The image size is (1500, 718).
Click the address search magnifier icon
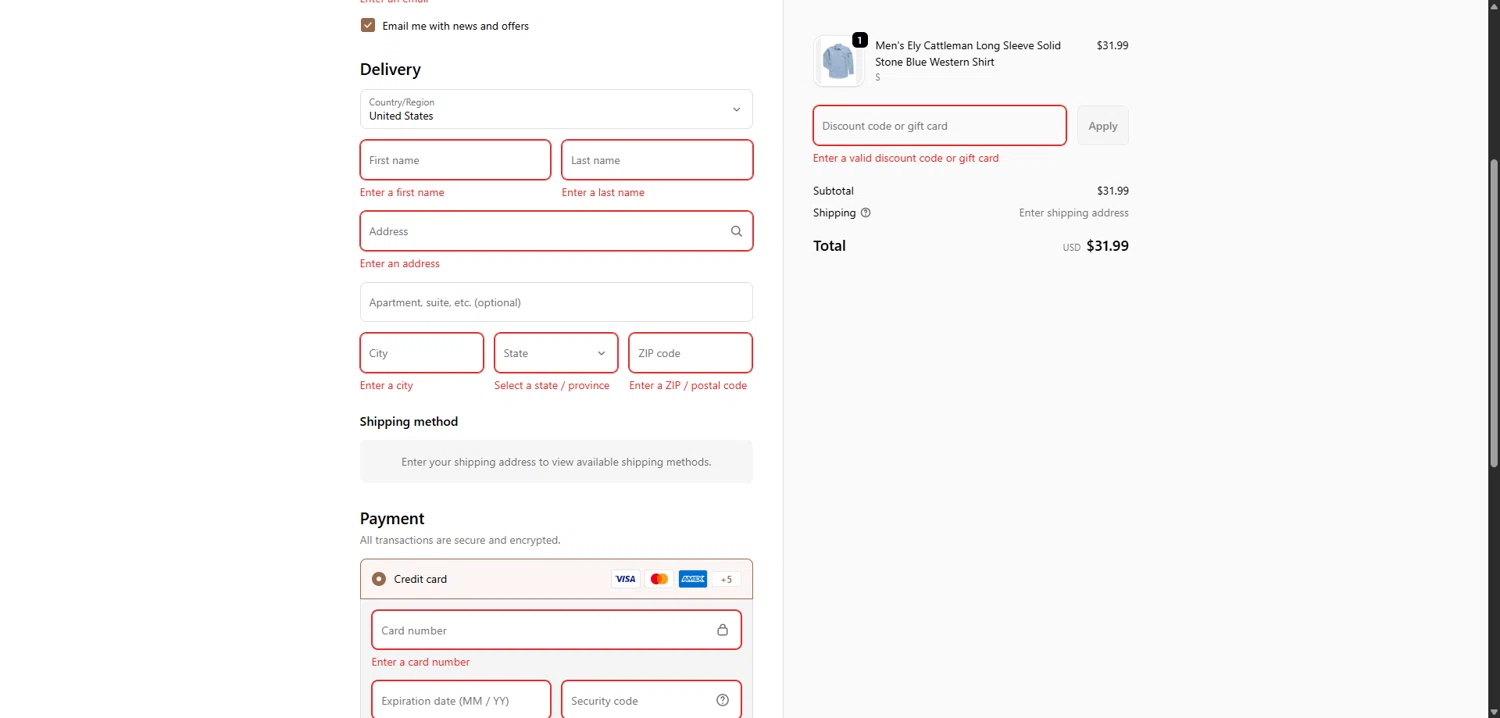point(736,231)
